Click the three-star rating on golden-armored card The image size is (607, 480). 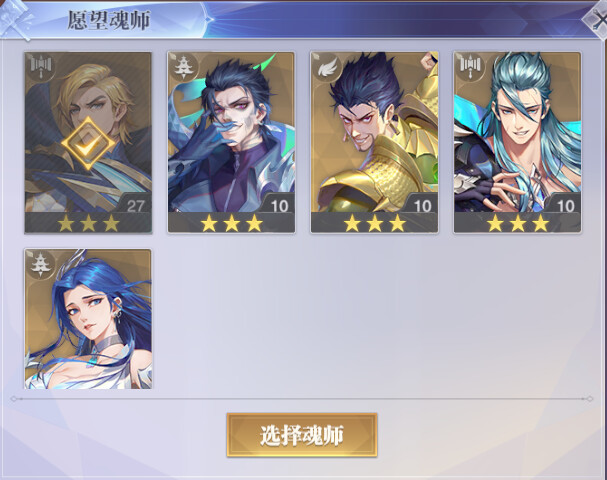pyautogui.click(x=374, y=223)
